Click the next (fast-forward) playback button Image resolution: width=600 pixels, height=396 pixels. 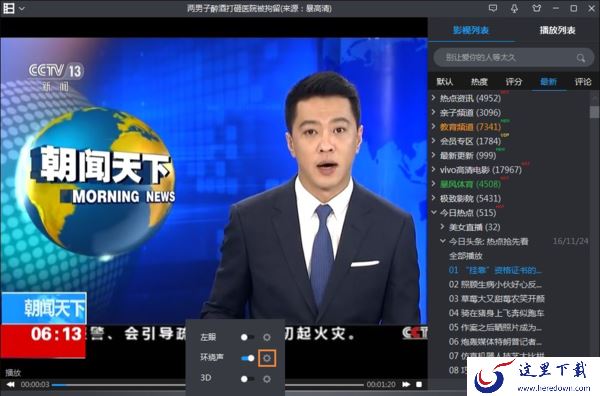click(406, 384)
